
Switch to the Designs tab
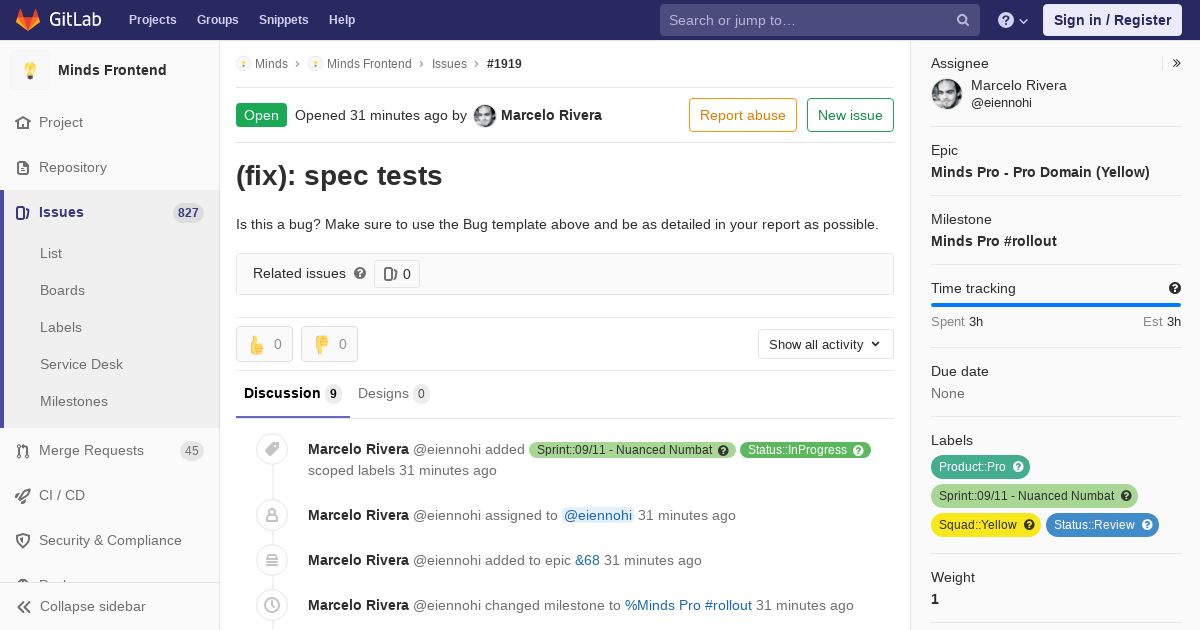[x=394, y=393]
